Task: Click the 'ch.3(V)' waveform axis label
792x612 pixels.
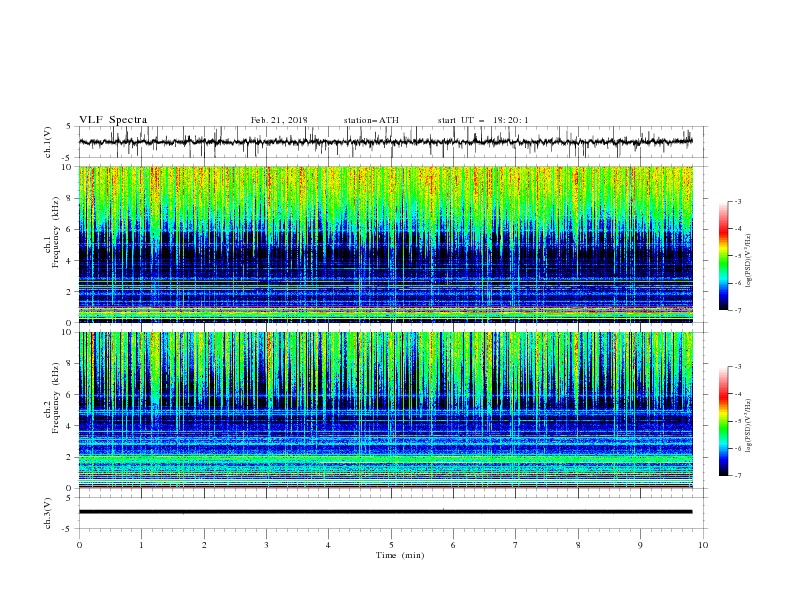Action: coord(48,513)
